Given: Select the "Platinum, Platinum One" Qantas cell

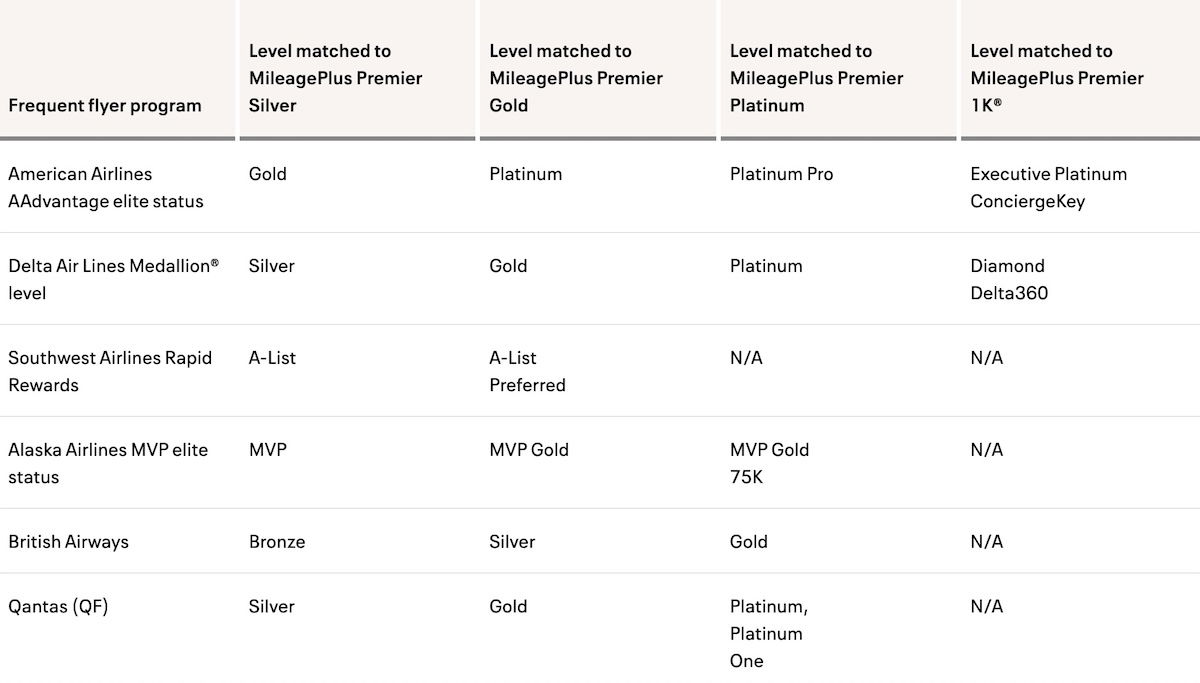Looking at the screenshot, I should tap(768, 633).
